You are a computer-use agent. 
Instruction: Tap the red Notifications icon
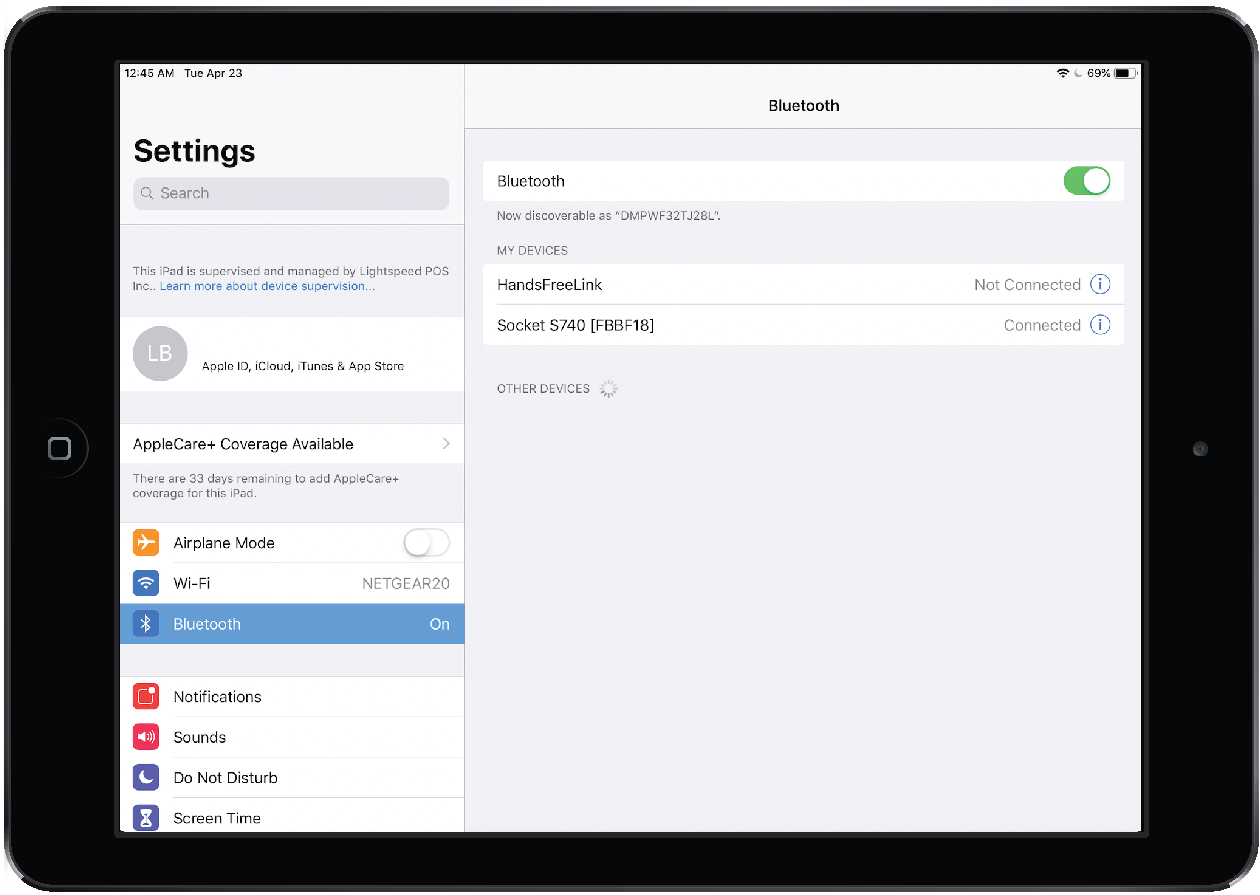[146, 697]
